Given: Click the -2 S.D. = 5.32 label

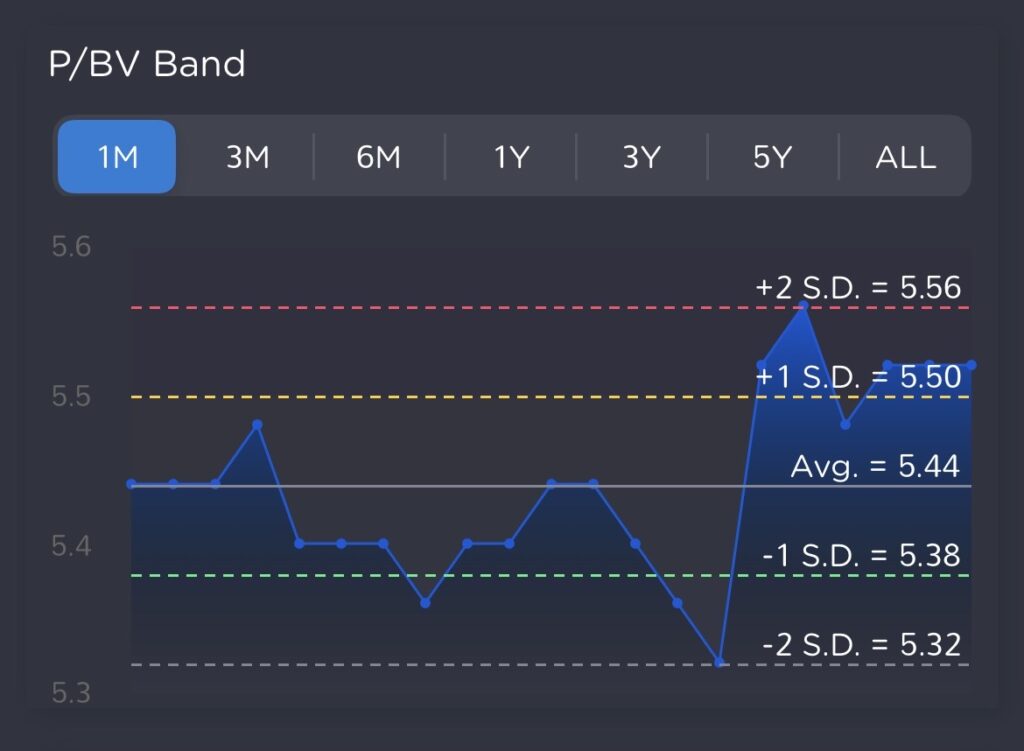Looking at the screenshot, I should click(861, 644).
